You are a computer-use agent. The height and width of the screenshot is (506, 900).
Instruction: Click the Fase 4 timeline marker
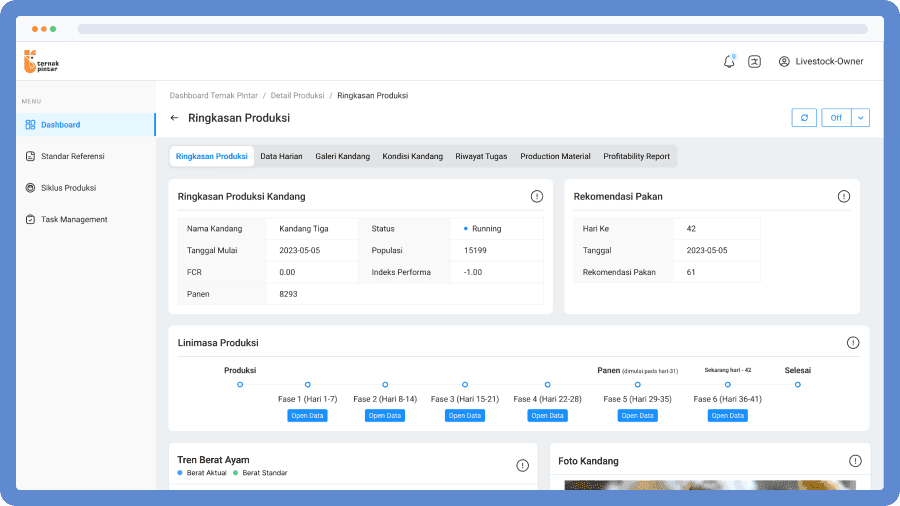[x=548, y=384]
